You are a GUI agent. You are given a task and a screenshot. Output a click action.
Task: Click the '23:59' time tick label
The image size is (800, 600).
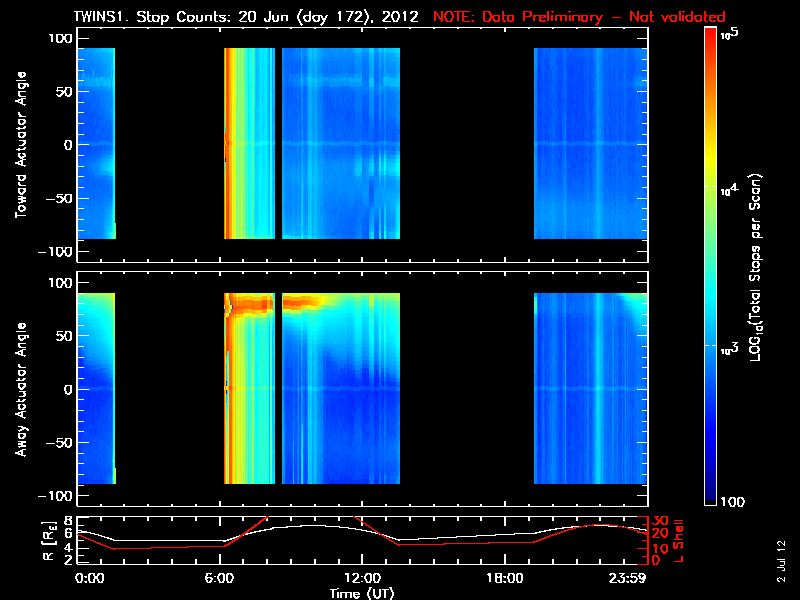coord(627,579)
